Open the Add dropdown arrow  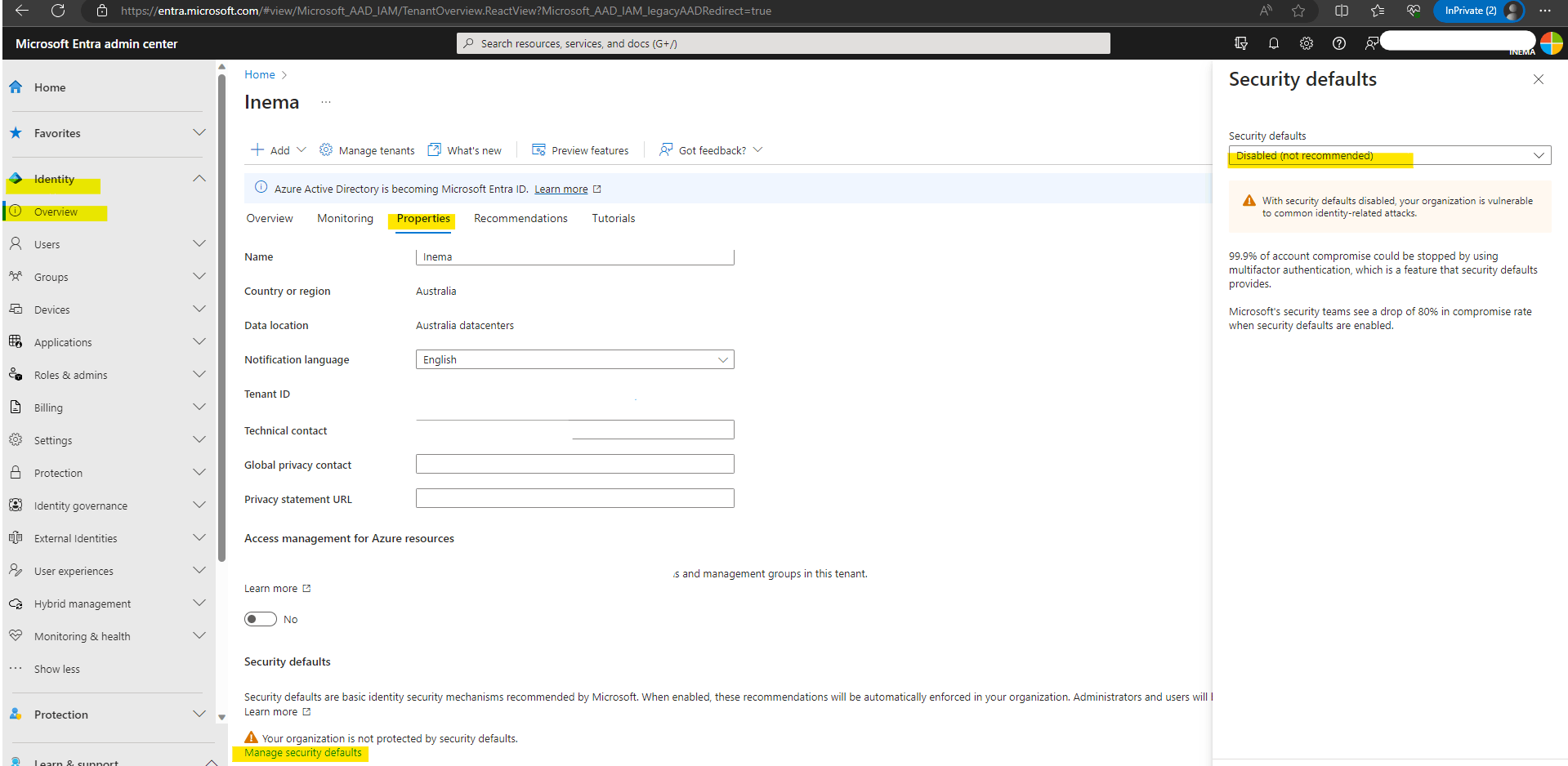pos(302,149)
